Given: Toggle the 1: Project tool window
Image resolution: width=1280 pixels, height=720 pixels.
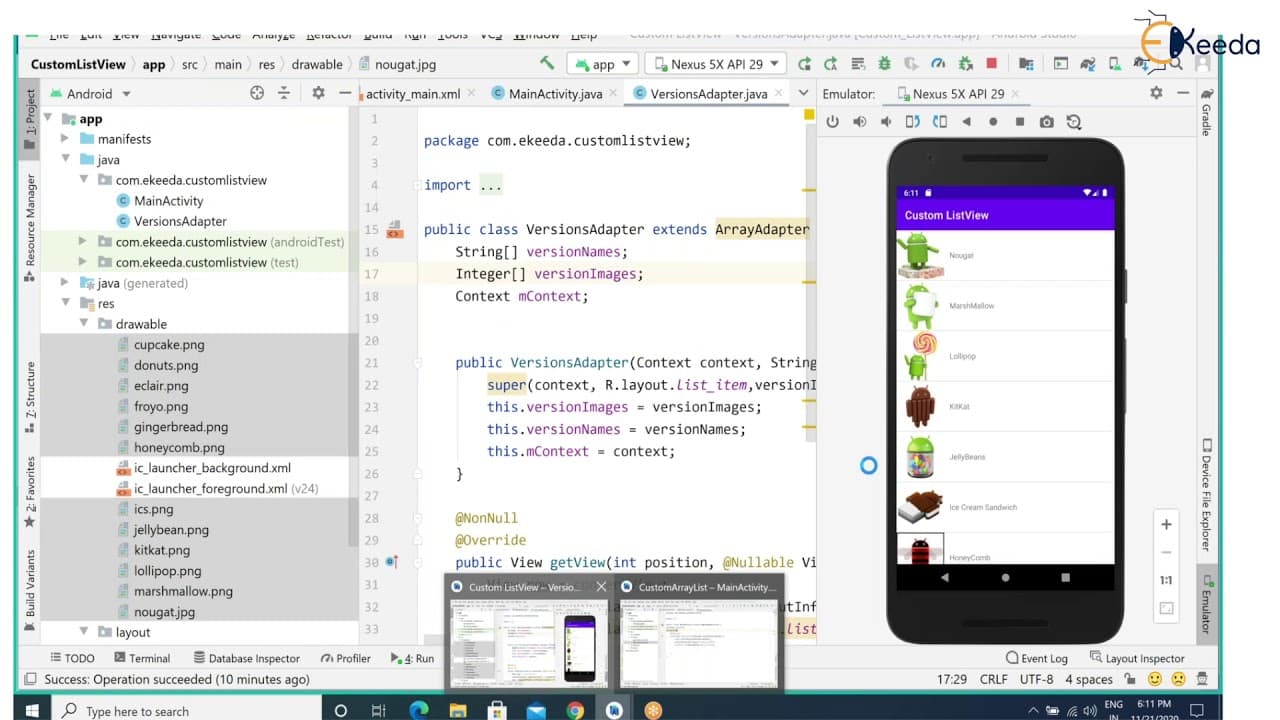Looking at the screenshot, I should pyautogui.click(x=30, y=120).
